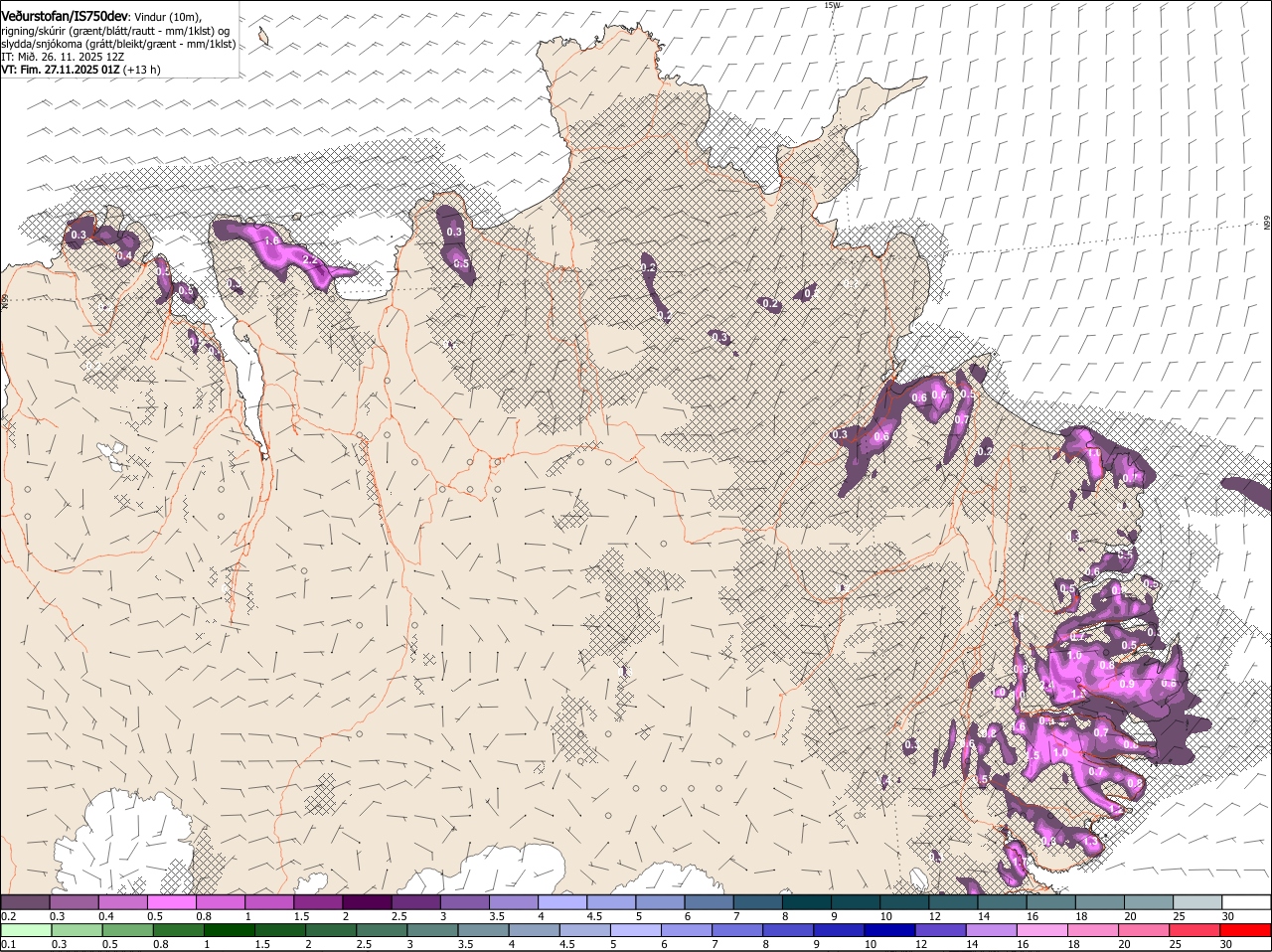Select the "rigning/skúrir" legend description line

click(115, 31)
